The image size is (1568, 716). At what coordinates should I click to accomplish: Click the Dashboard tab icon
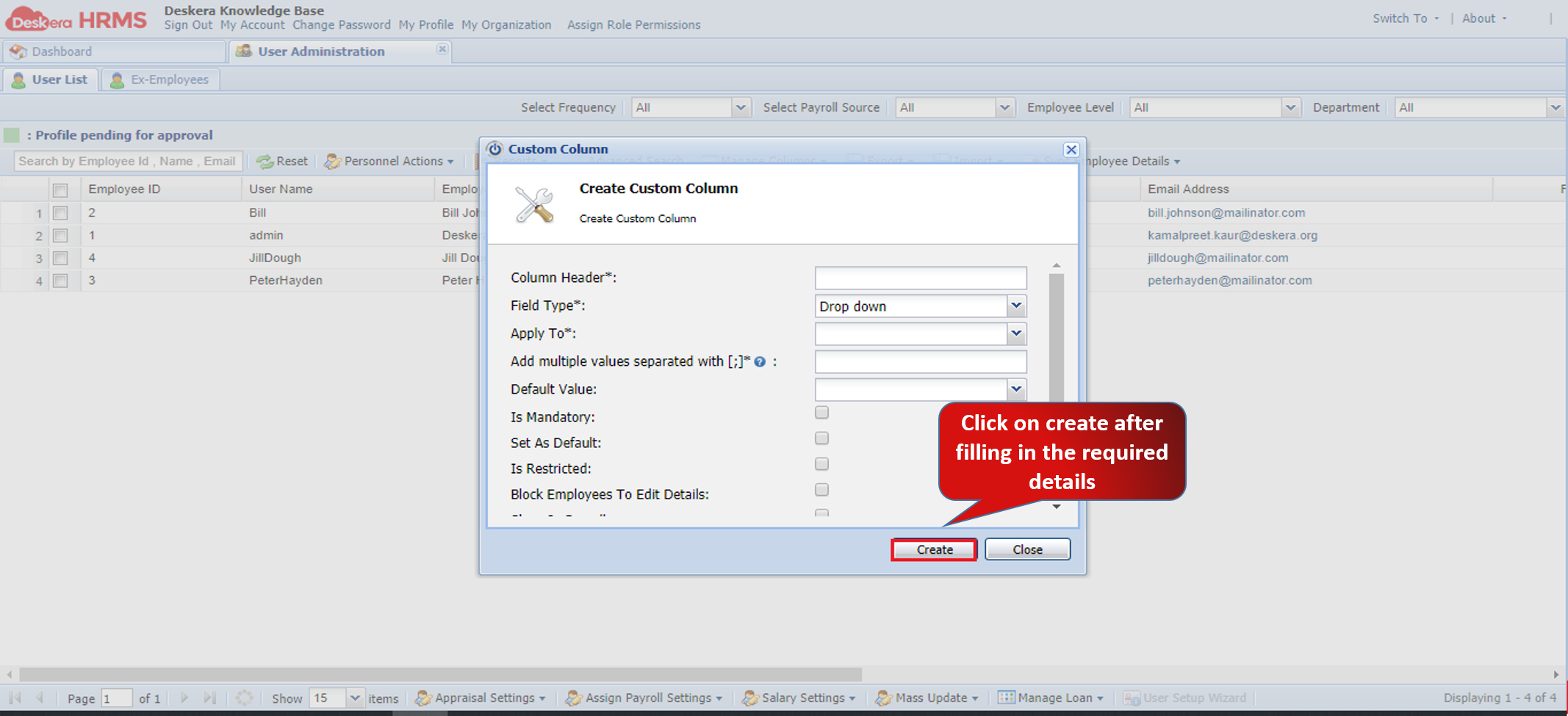pos(18,51)
